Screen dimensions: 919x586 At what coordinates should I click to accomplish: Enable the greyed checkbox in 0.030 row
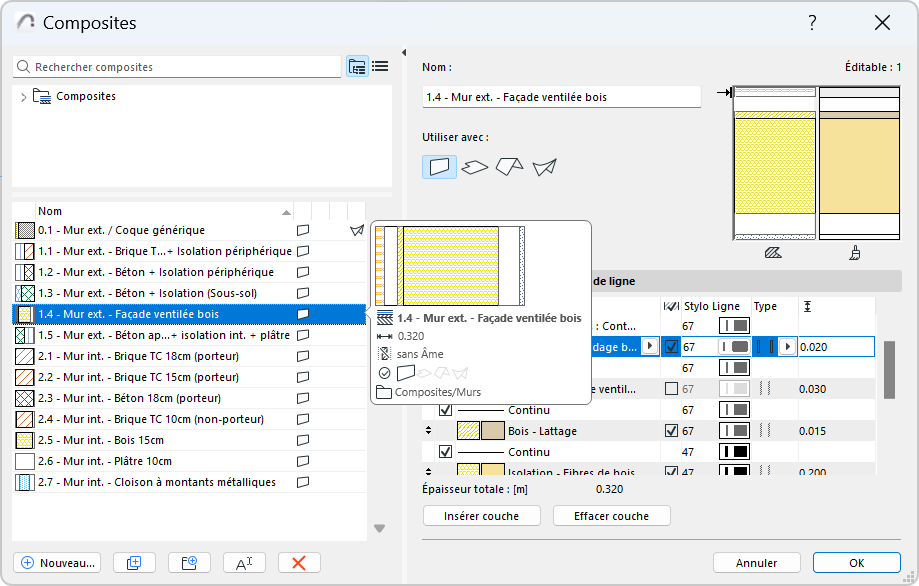[x=671, y=388]
